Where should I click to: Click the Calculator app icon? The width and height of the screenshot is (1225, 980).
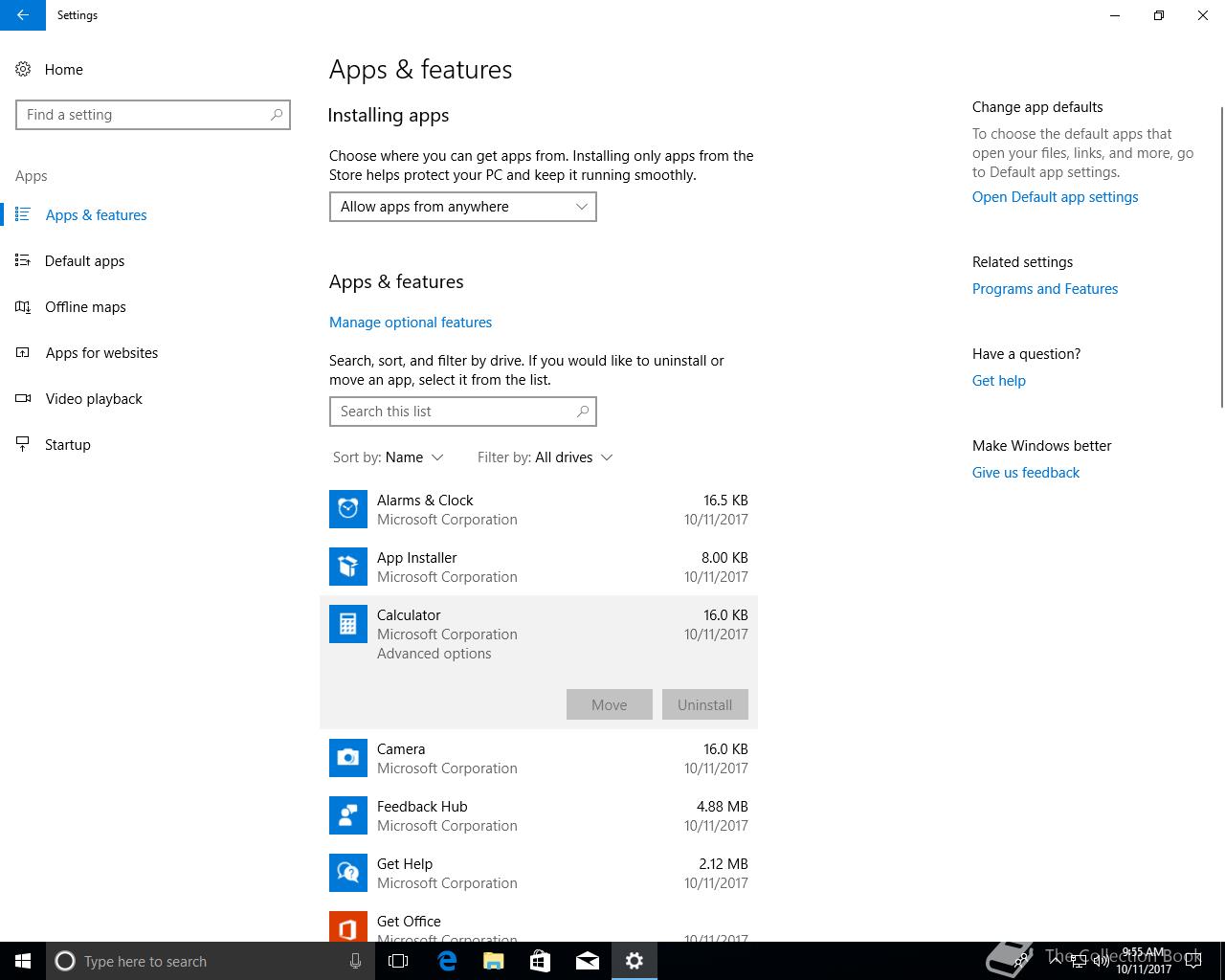[x=348, y=624]
